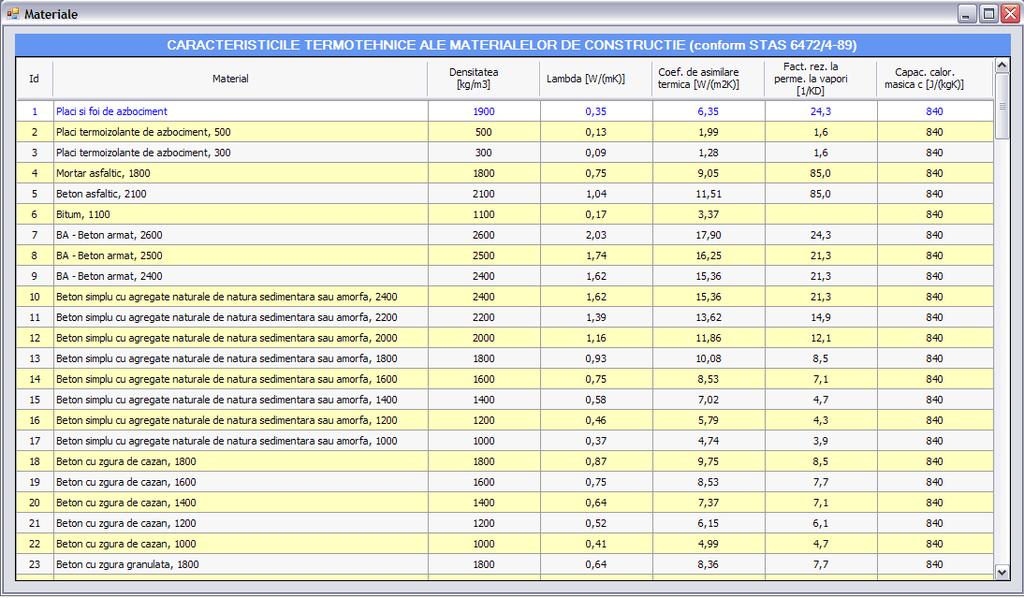The width and height of the screenshot is (1024, 598).
Task: Select 'Mortar asfaltic, 1800' row
Action: coord(504,173)
